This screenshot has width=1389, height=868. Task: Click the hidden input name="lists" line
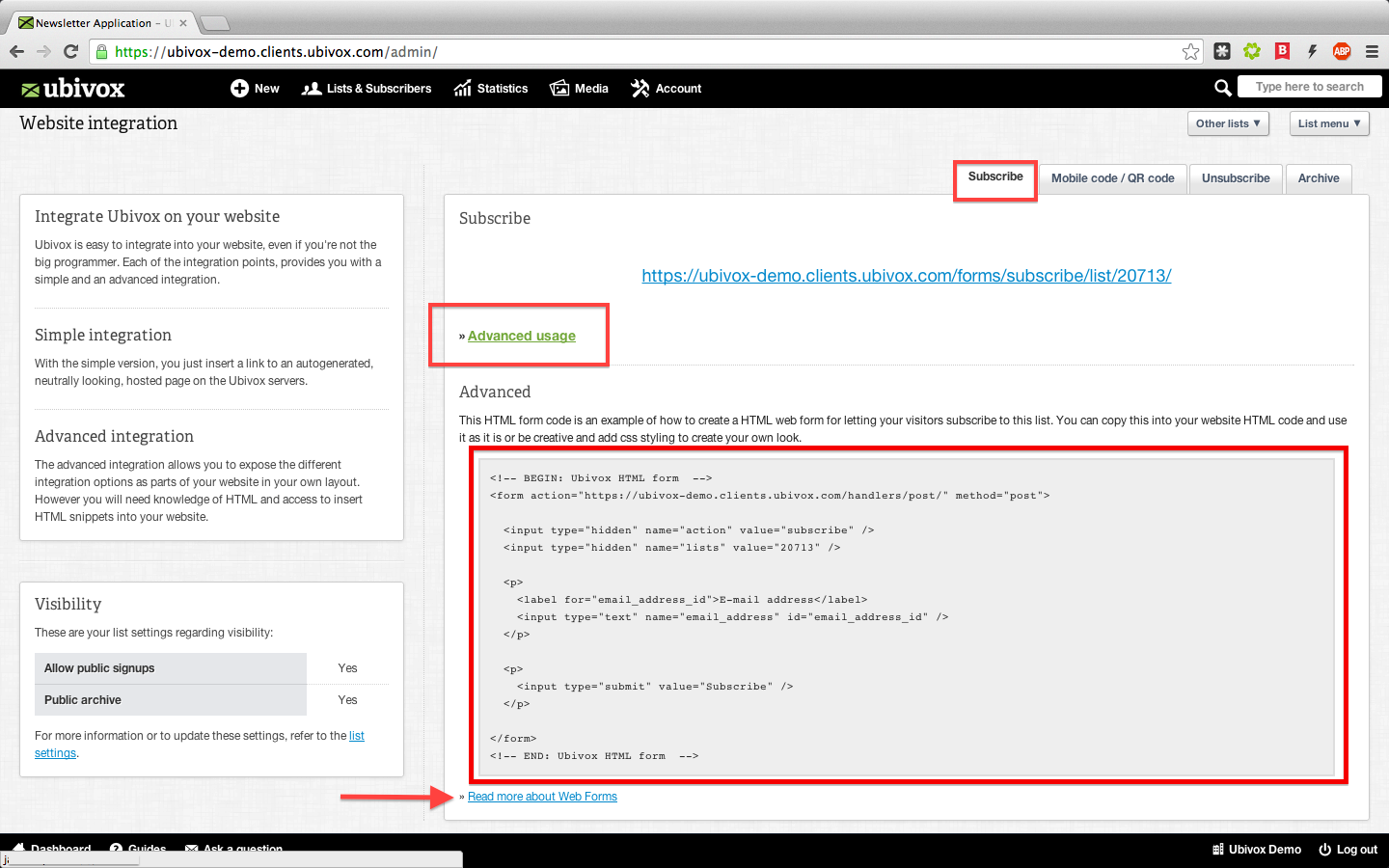671,548
